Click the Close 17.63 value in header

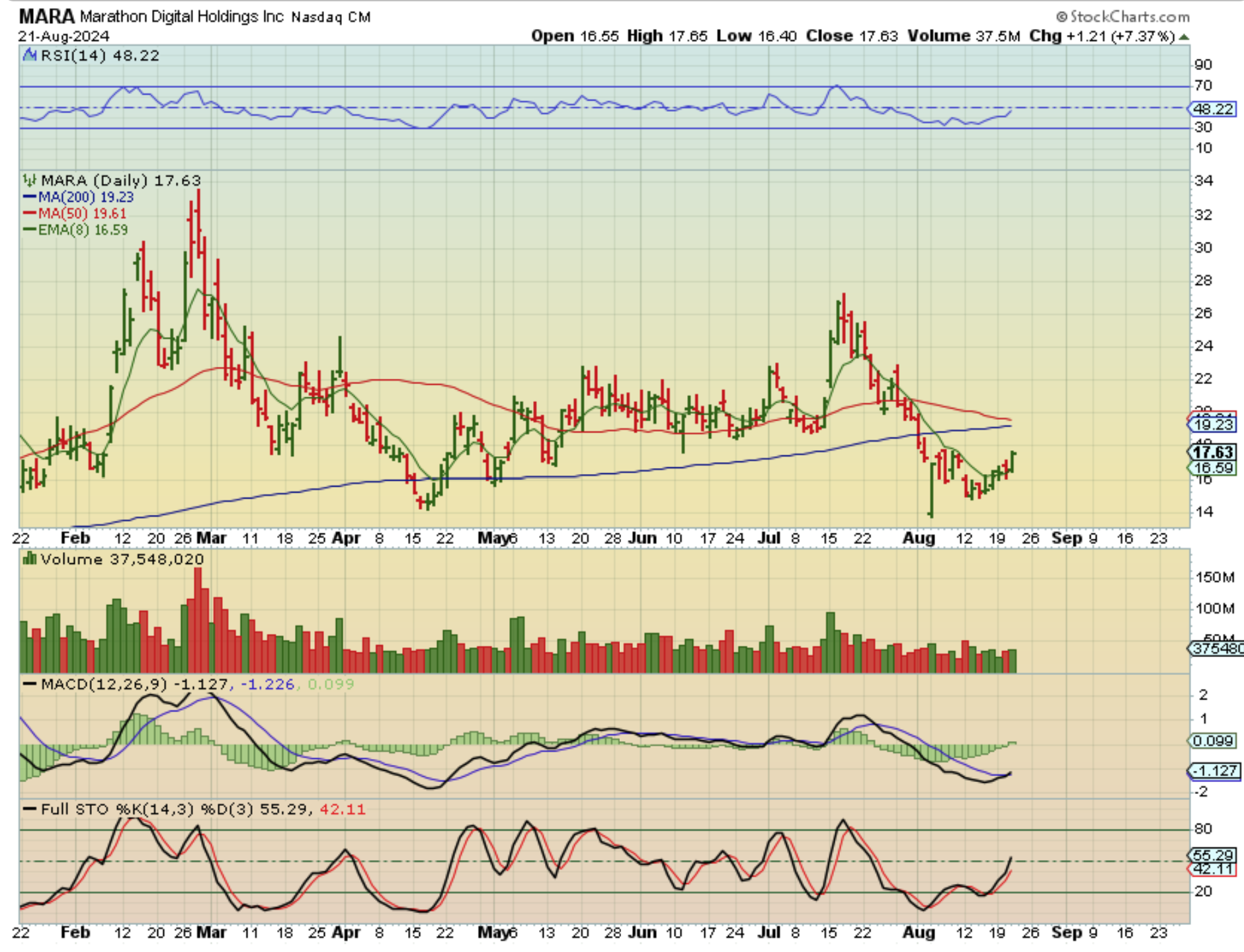(x=852, y=36)
